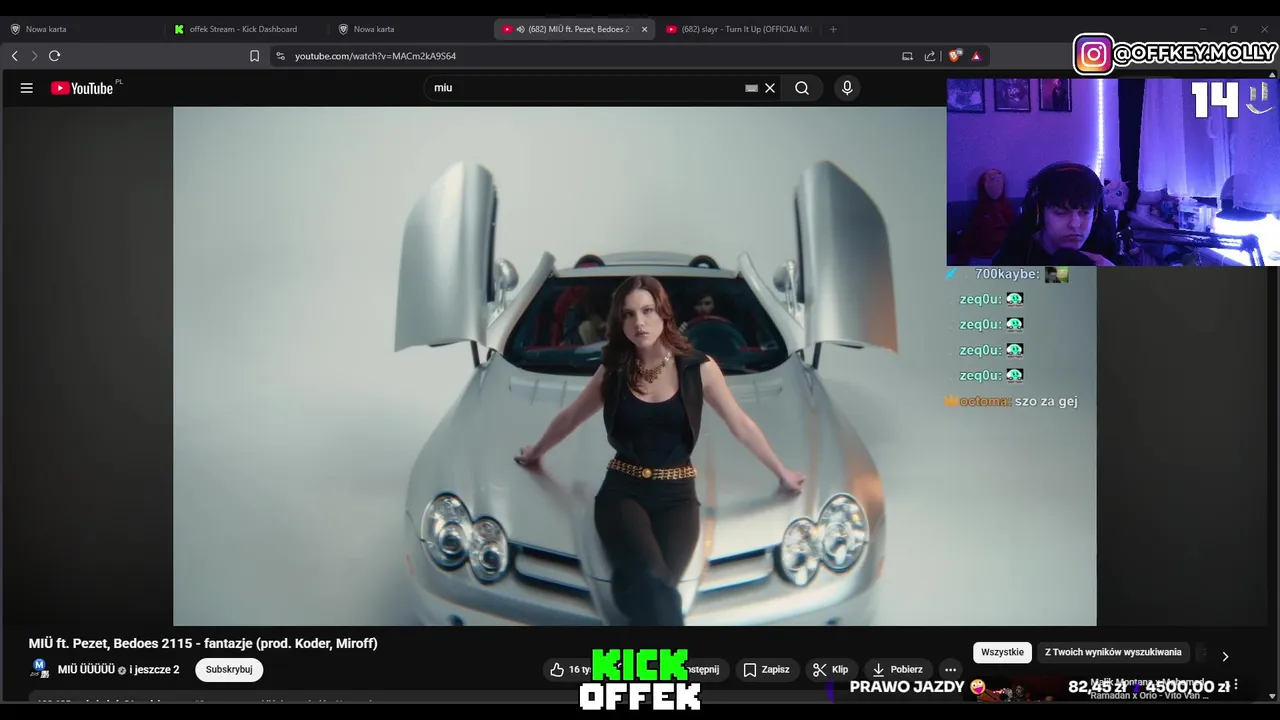Image resolution: width=1280 pixels, height=720 pixels.
Task: Select the MIÜ ft. Pezet, Bedoes tab
Action: click(x=575, y=29)
